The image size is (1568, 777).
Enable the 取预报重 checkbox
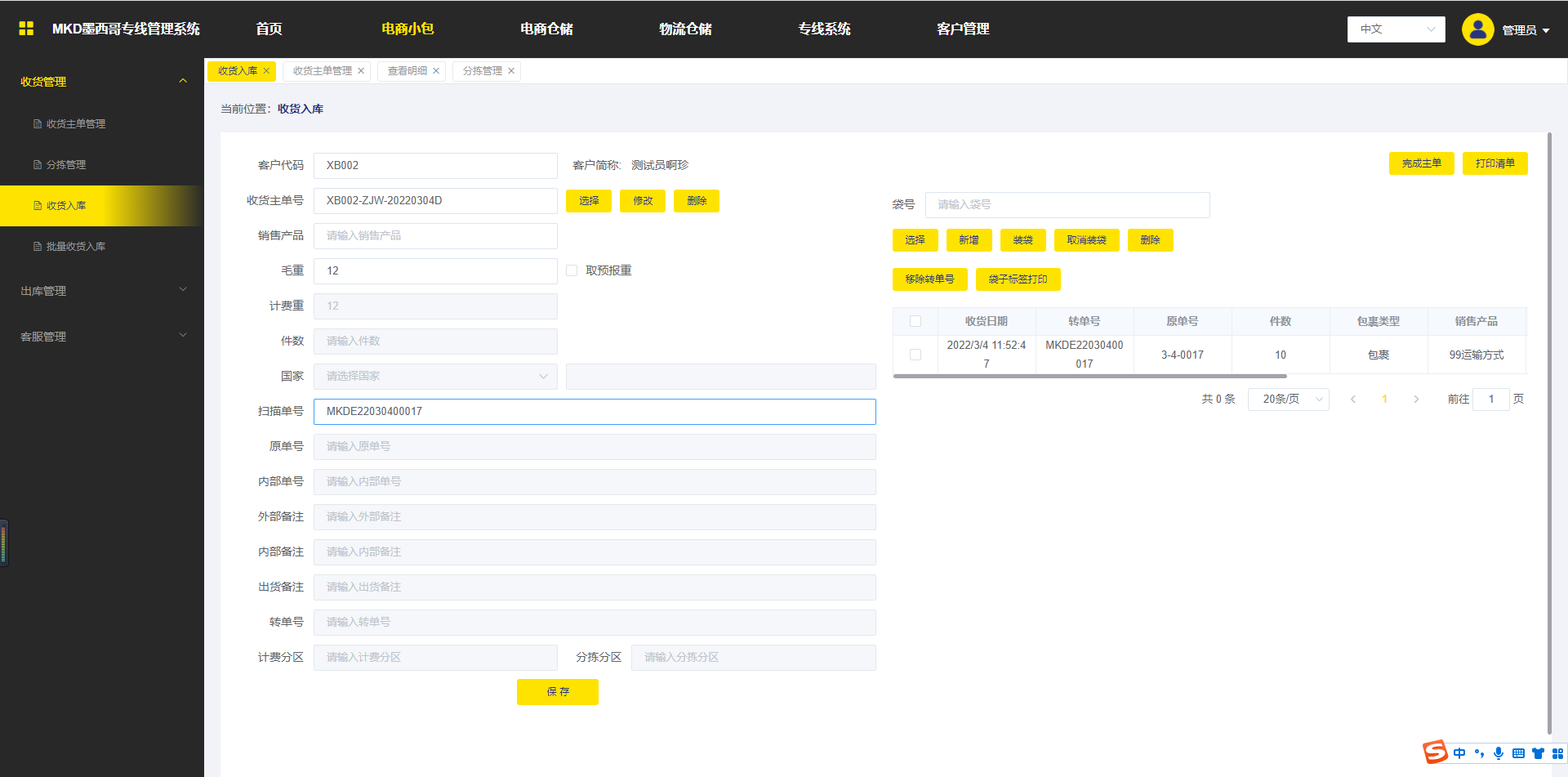[x=572, y=270]
